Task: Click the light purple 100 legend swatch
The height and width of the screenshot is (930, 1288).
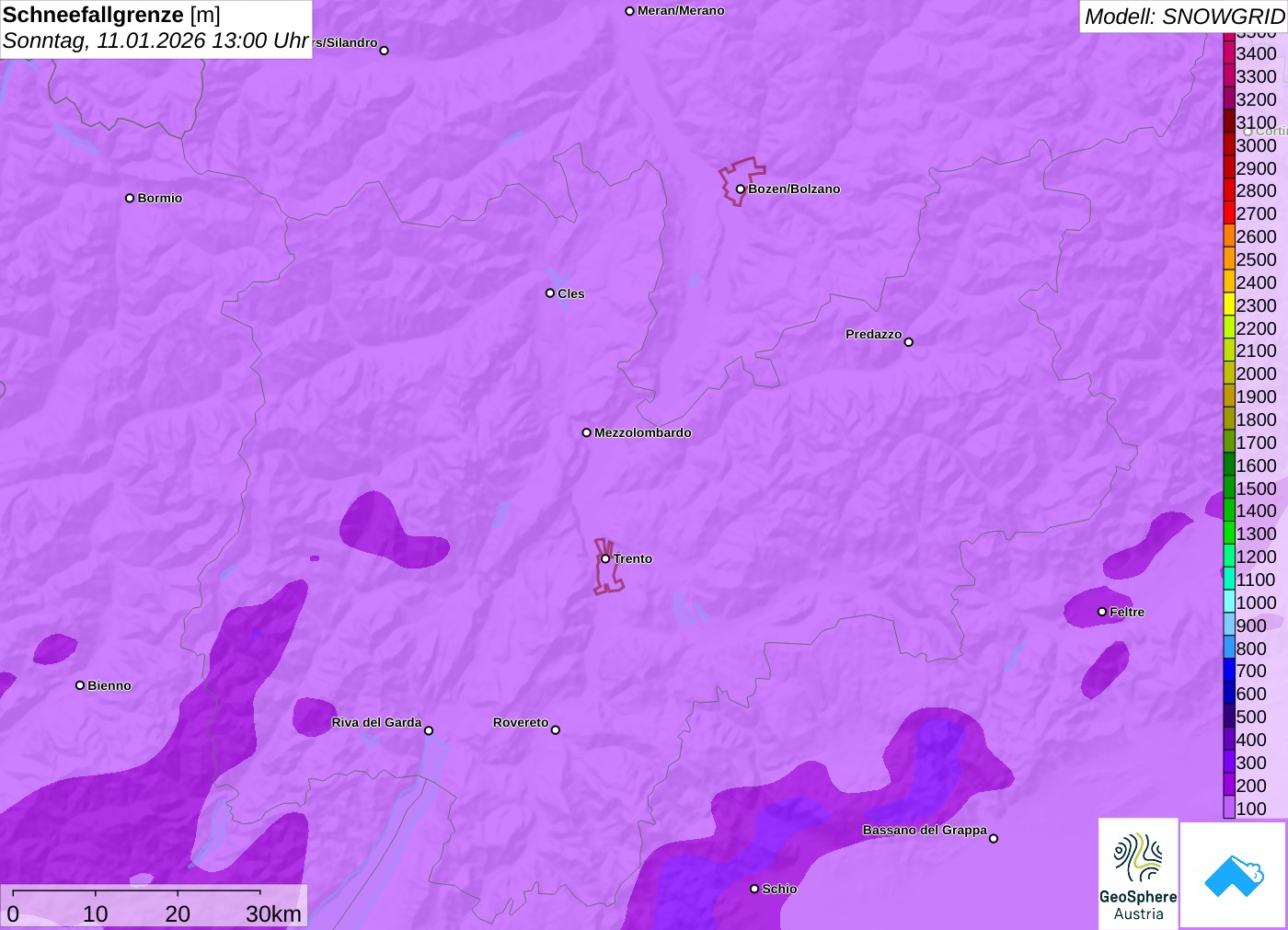Action: [1229, 808]
